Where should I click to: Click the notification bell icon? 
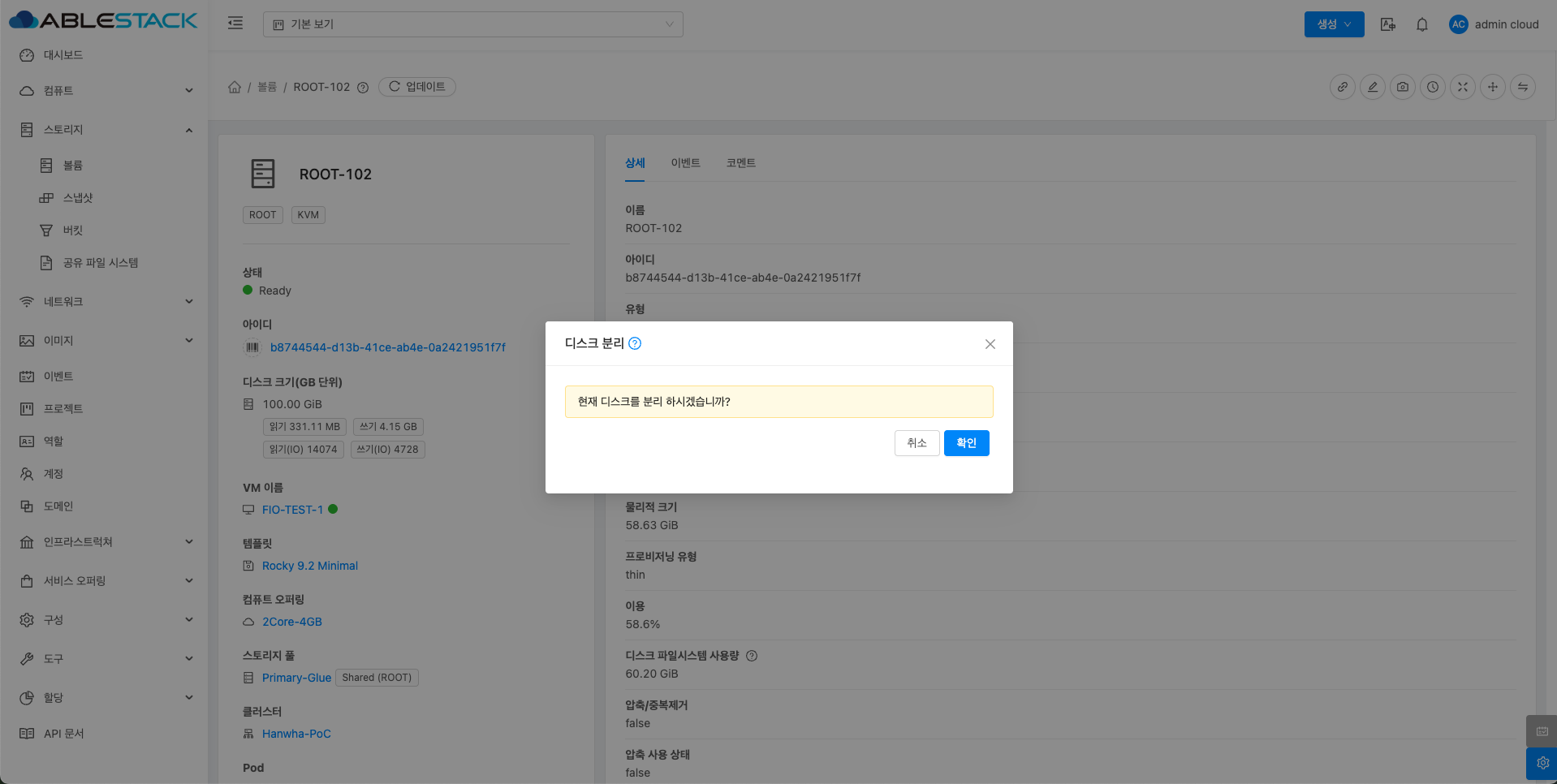pos(1421,24)
